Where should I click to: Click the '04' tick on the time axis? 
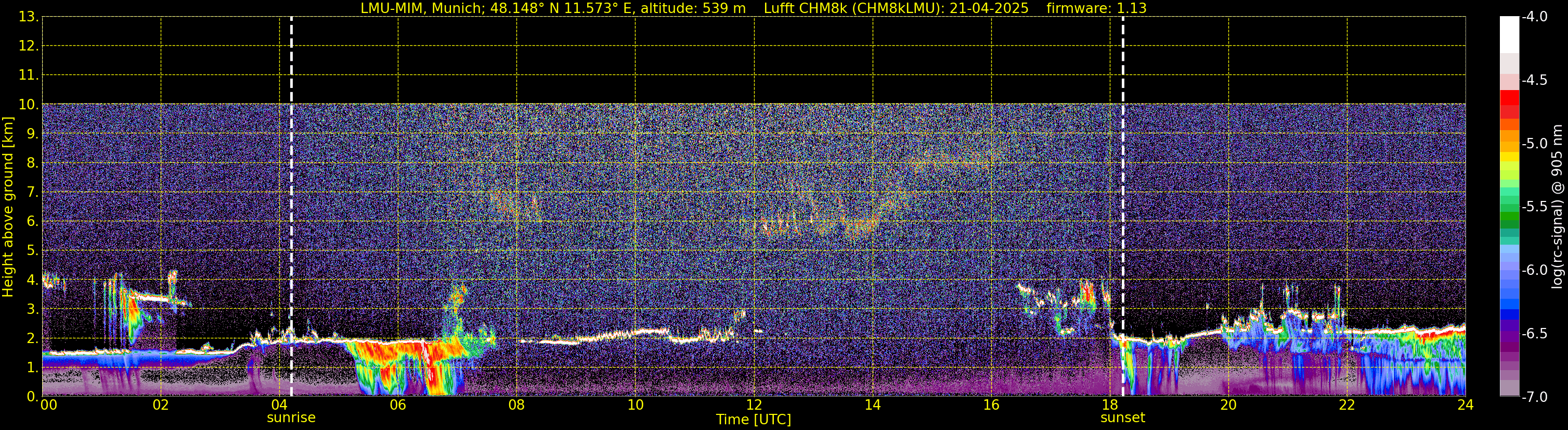click(279, 405)
